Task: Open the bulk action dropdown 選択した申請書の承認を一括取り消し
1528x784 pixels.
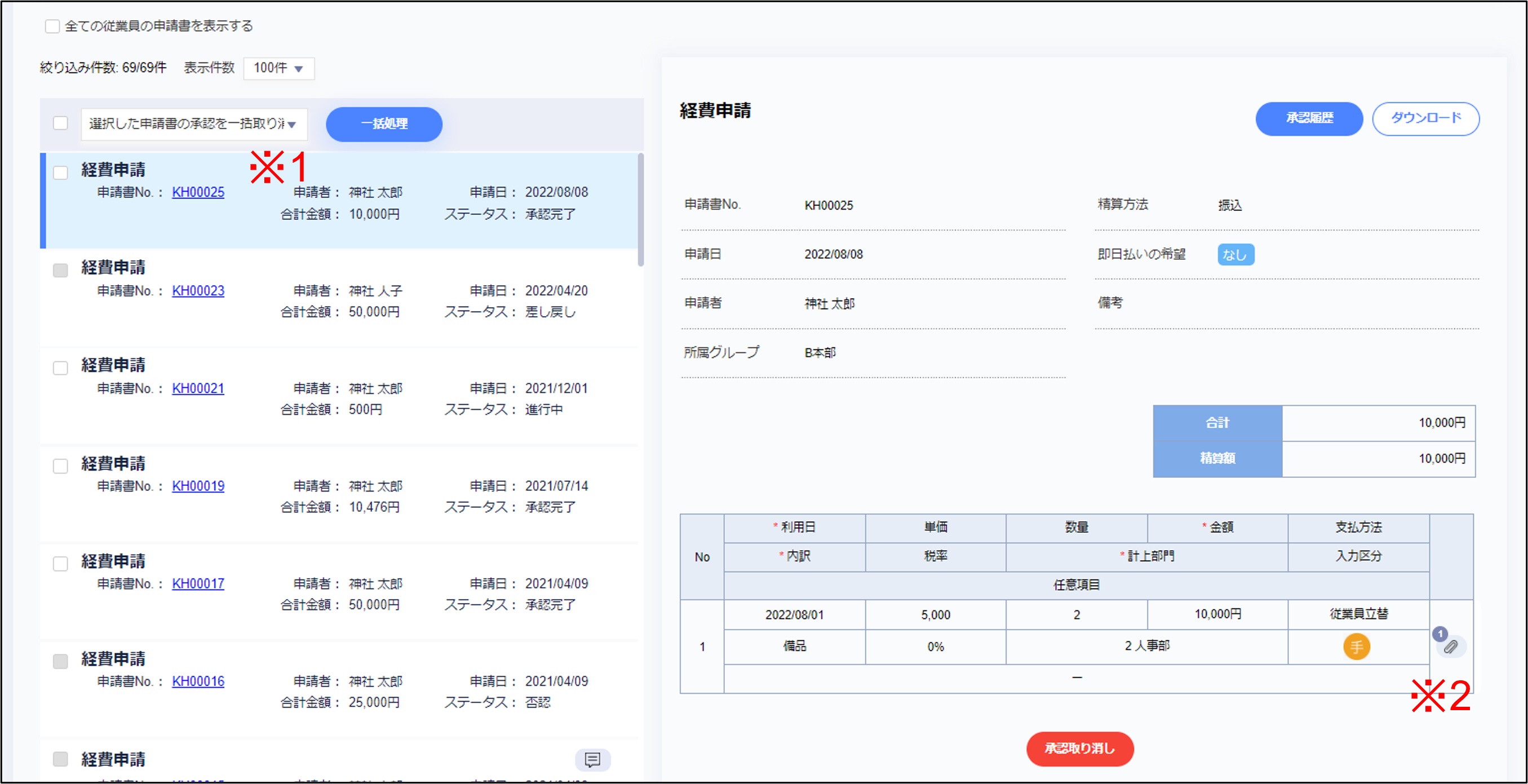Action: [194, 124]
